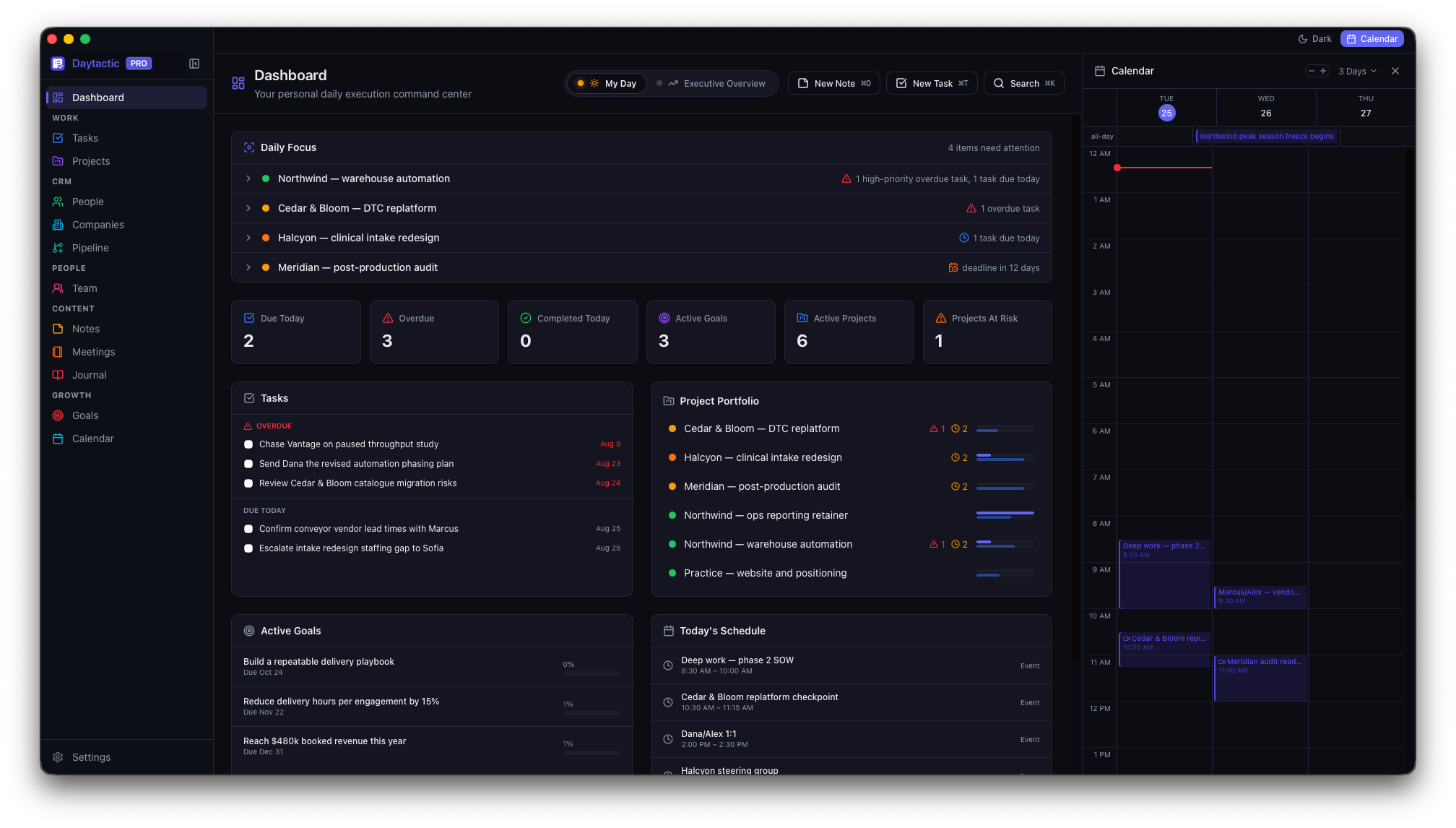This screenshot has width=1456, height=828.
Task: Click the Active Goals target card icon
Action: click(x=664, y=318)
